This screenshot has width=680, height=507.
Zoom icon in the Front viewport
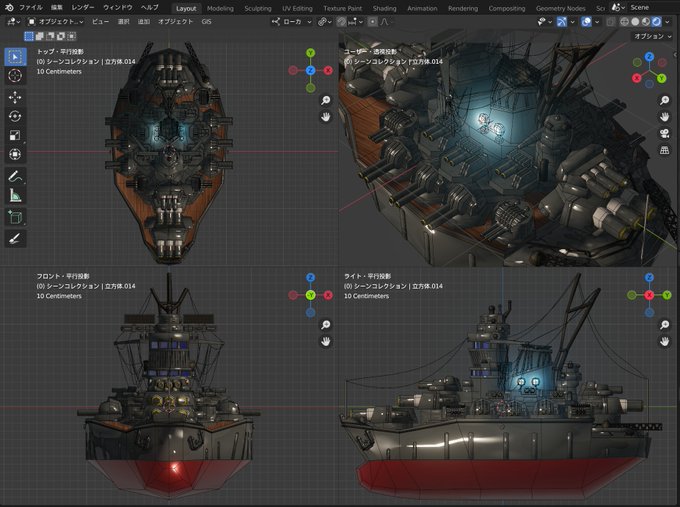pyautogui.click(x=325, y=325)
